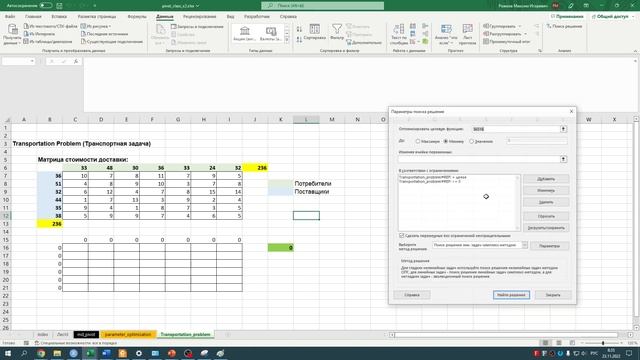Image resolution: width=640 pixels, height=360 pixels.
Task: Toggle the make unconstrained variables non-negative checkbox
Action: [x=401, y=236]
